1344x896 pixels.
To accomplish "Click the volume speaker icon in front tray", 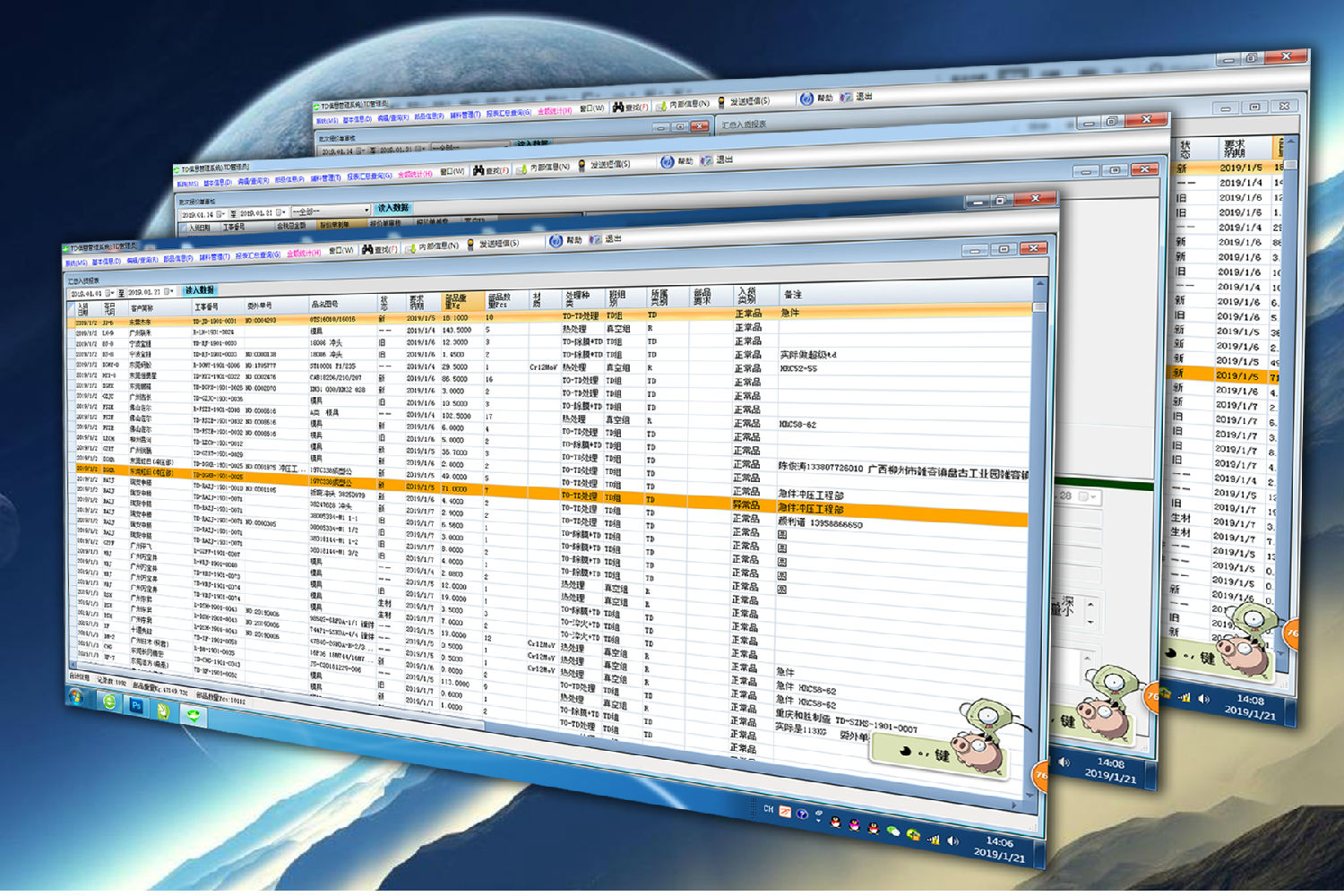I will pyautogui.click(x=952, y=841).
